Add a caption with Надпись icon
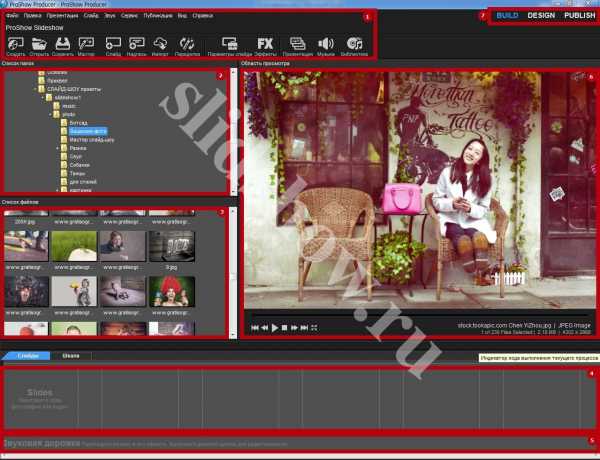 click(137, 44)
